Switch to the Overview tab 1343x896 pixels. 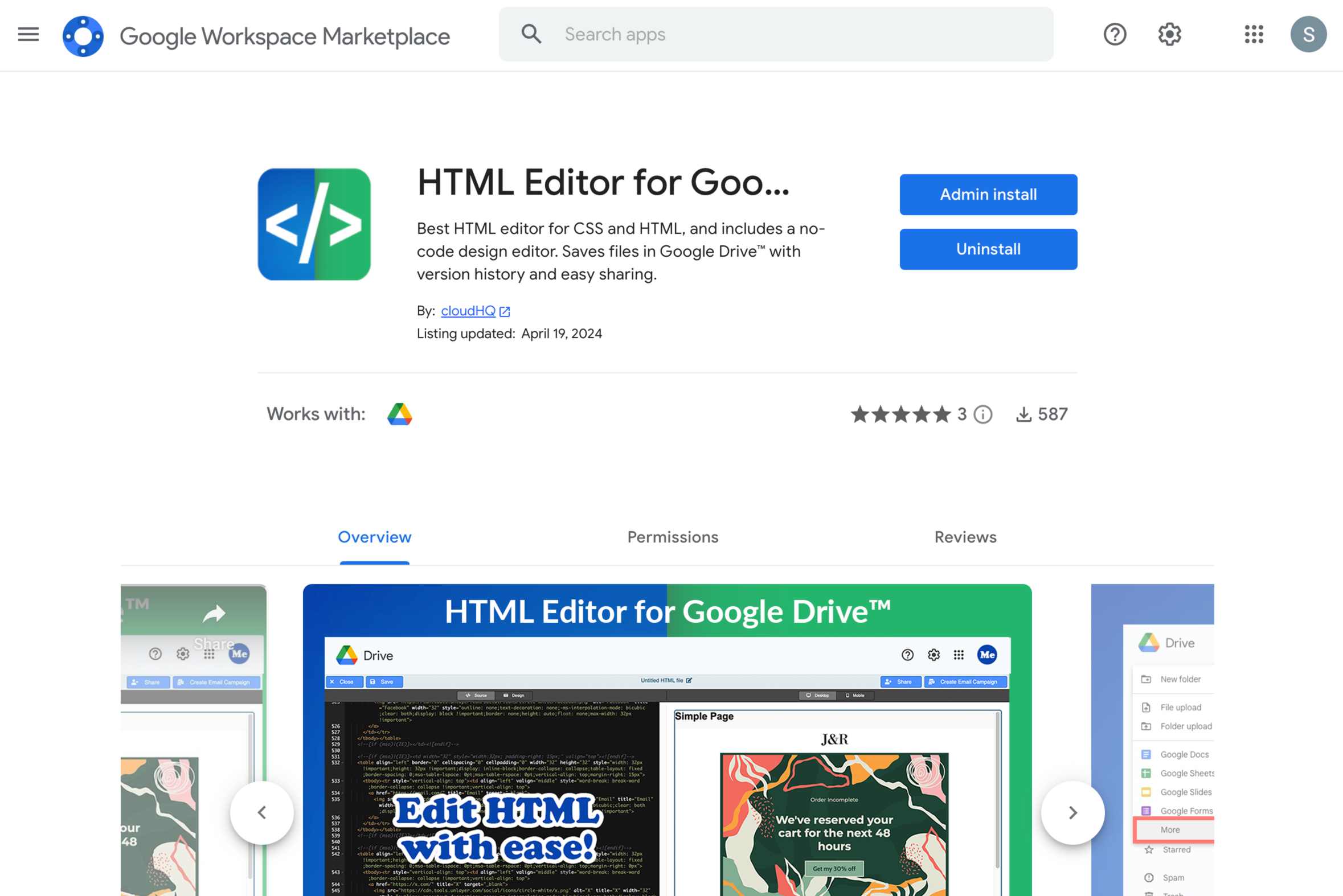[375, 537]
